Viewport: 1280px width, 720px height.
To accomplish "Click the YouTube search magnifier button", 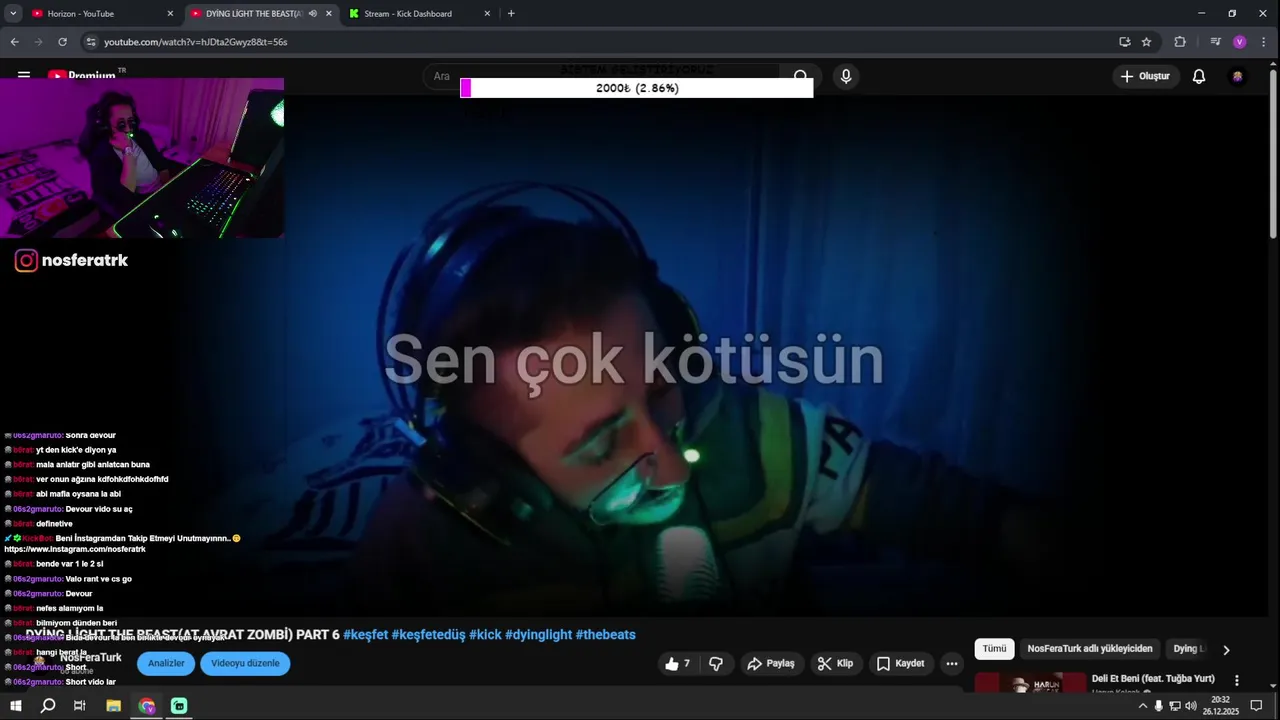I will pos(800,76).
